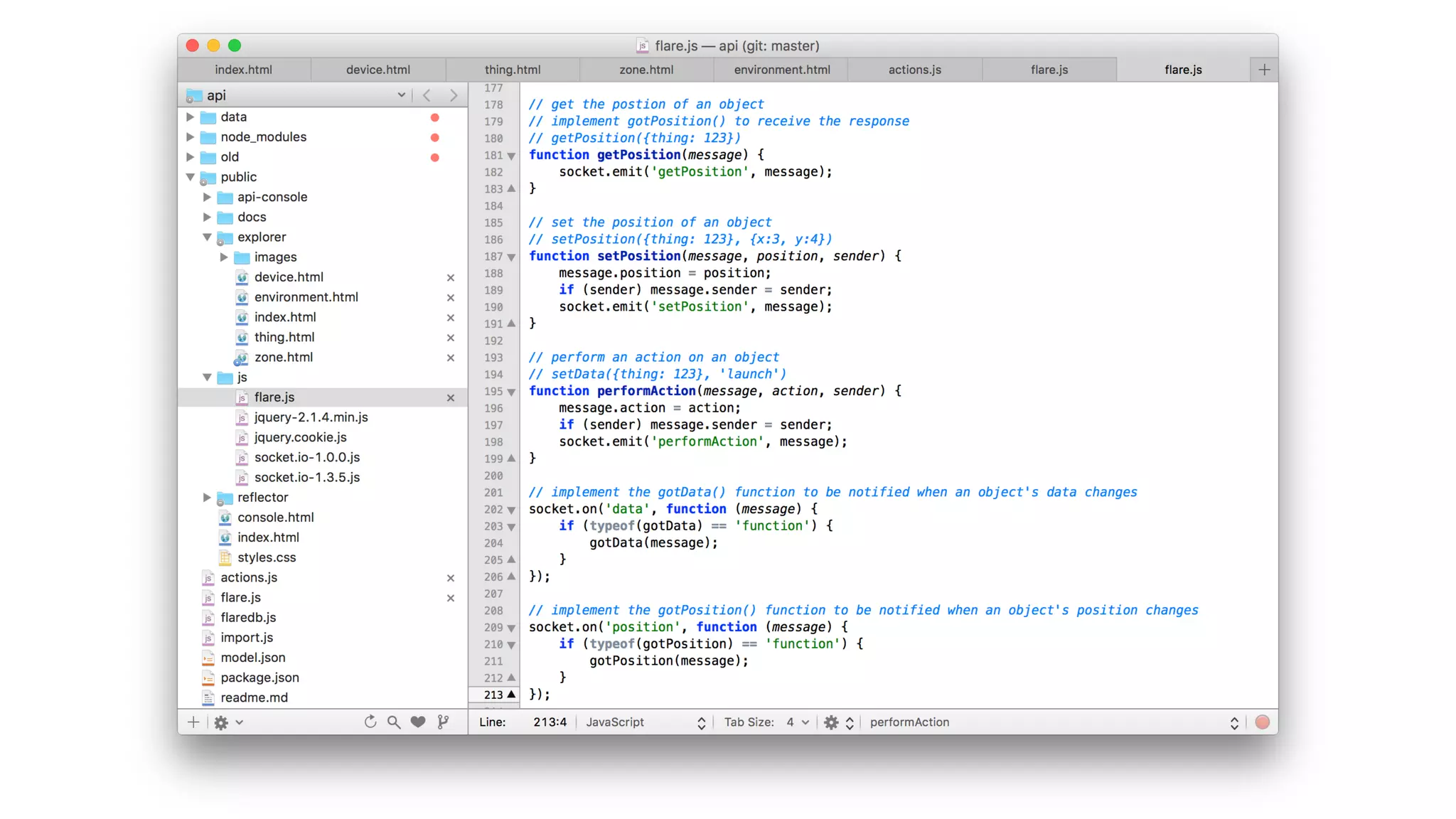Click the reload icon in sidebar footer
The image size is (1456, 819).
(x=370, y=722)
